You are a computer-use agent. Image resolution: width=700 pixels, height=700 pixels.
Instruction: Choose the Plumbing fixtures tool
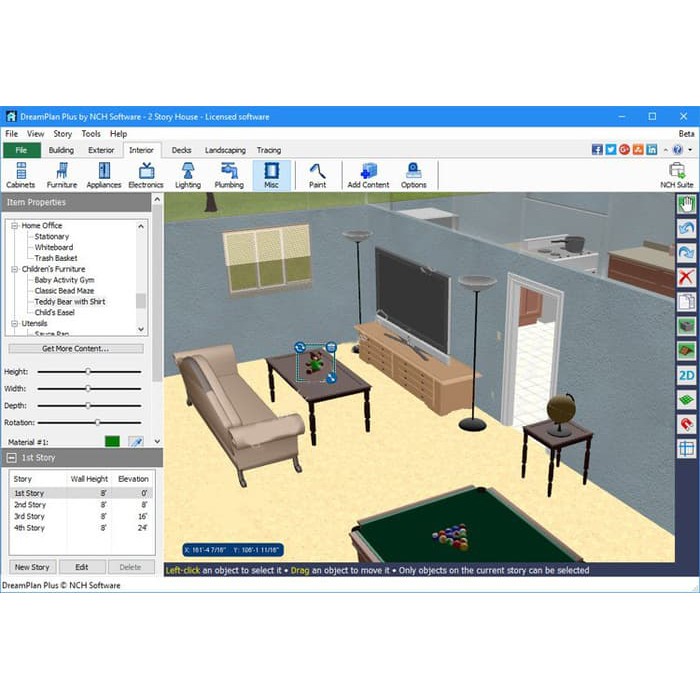coord(229,175)
